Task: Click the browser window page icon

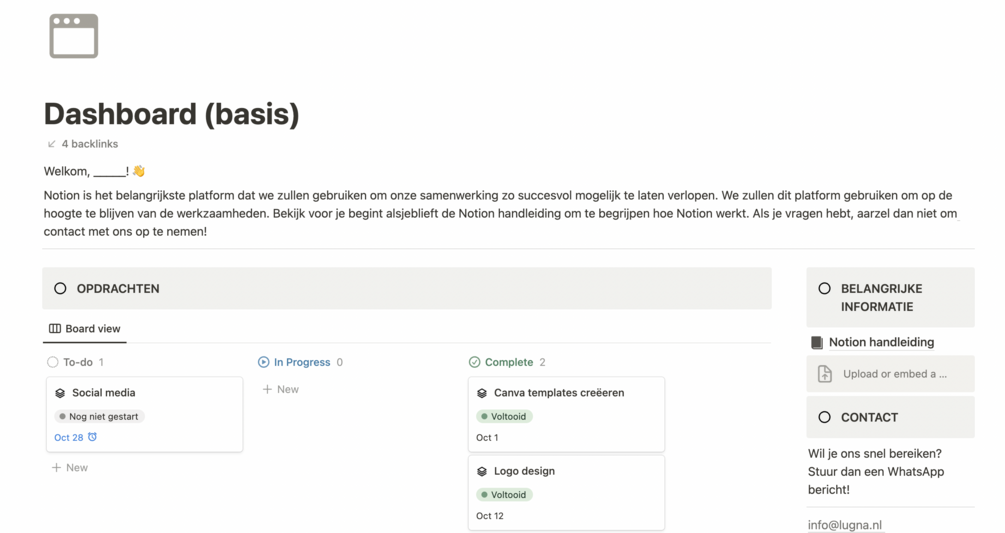Action: 74,36
